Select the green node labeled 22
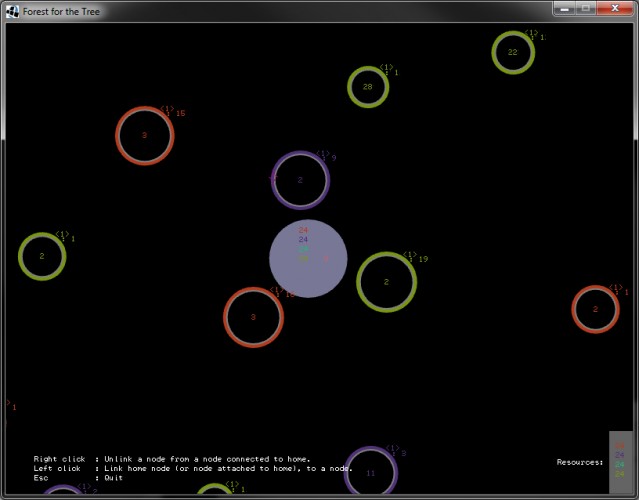This screenshot has height=500, width=639. tap(513, 53)
